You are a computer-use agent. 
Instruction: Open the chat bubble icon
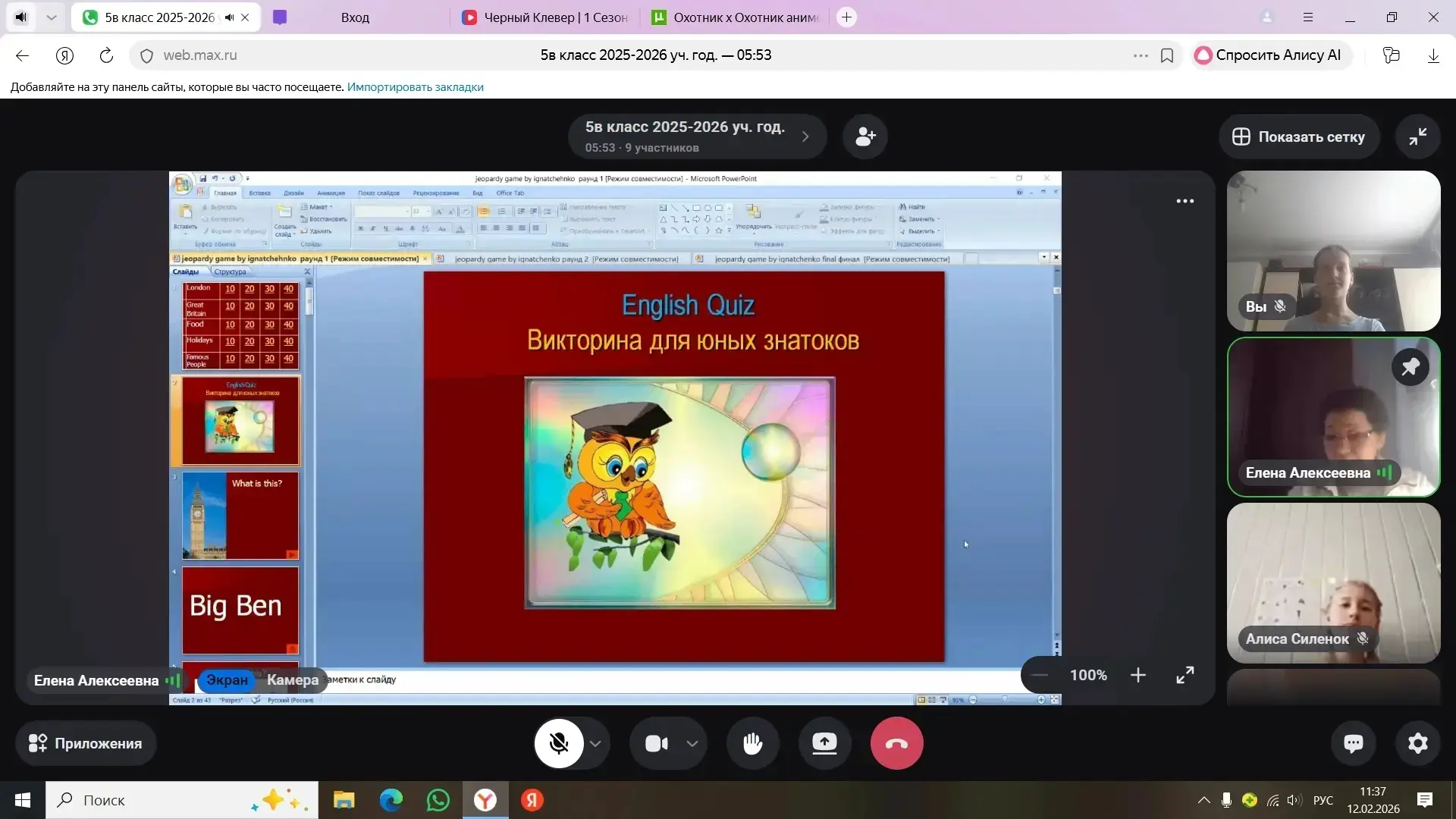1354,743
